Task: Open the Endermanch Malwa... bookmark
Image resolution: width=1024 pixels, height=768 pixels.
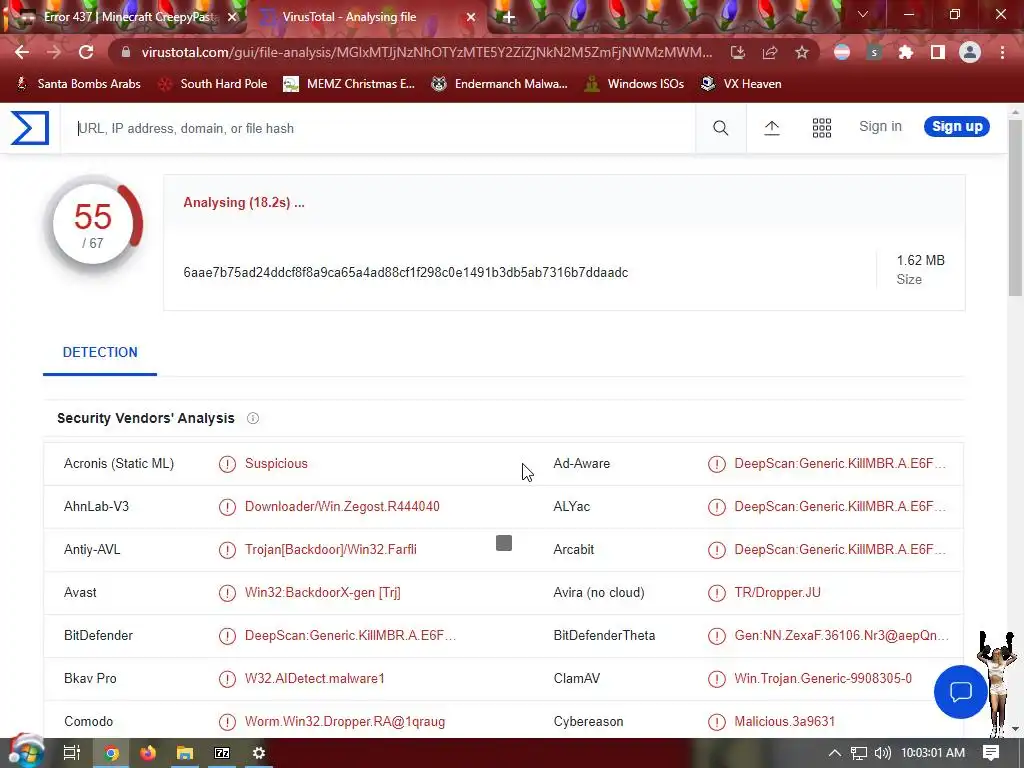Action: pos(500,84)
